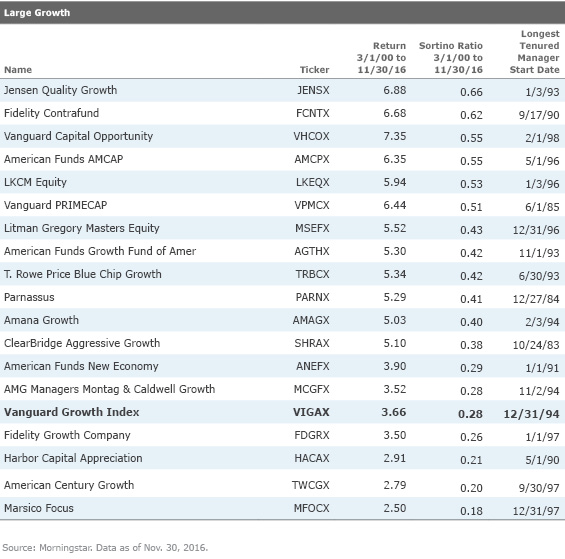Image resolution: width=565 pixels, height=559 pixels.
Task: Select Vanguard PRIMECAP fund name
Action: (x=55, y=205)
